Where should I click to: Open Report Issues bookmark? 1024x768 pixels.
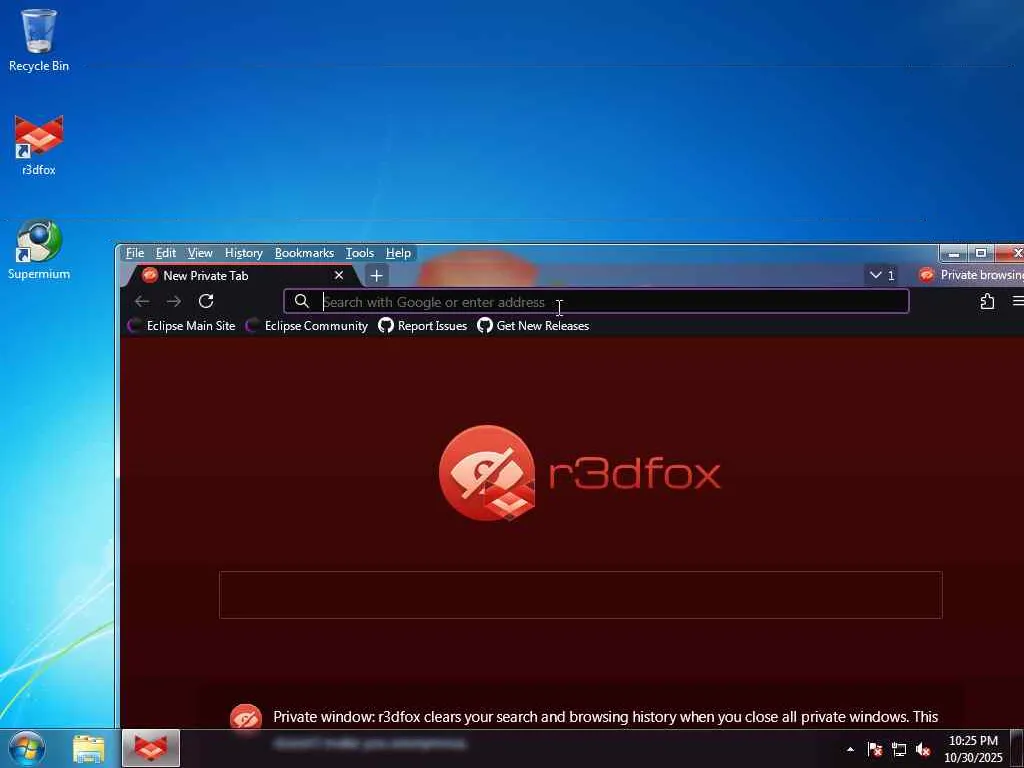coord(423,326)
